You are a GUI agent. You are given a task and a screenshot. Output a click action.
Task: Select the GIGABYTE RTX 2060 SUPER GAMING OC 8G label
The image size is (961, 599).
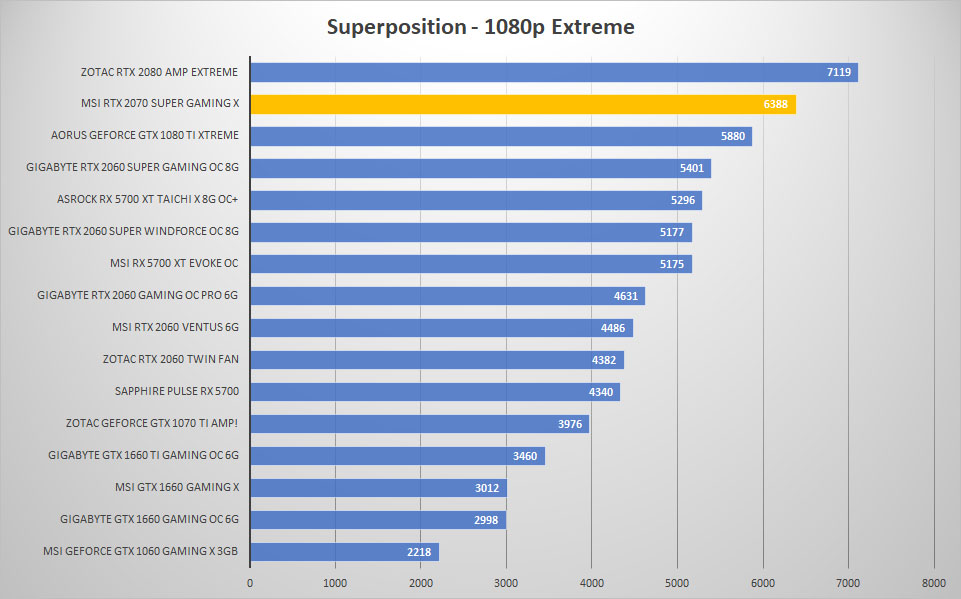[x=132, y=167]
